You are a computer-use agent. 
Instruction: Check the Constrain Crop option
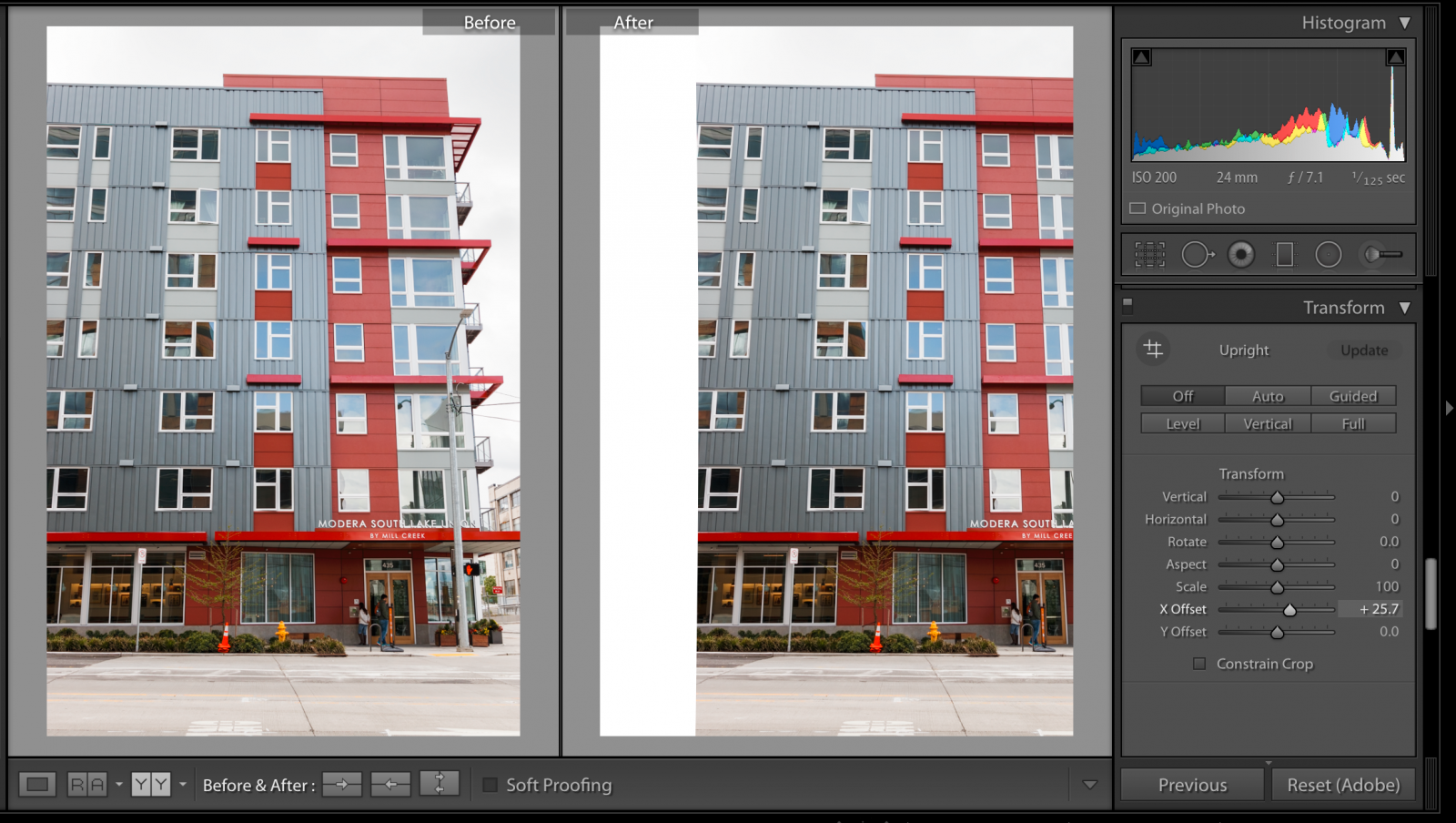click(1199, 664)
